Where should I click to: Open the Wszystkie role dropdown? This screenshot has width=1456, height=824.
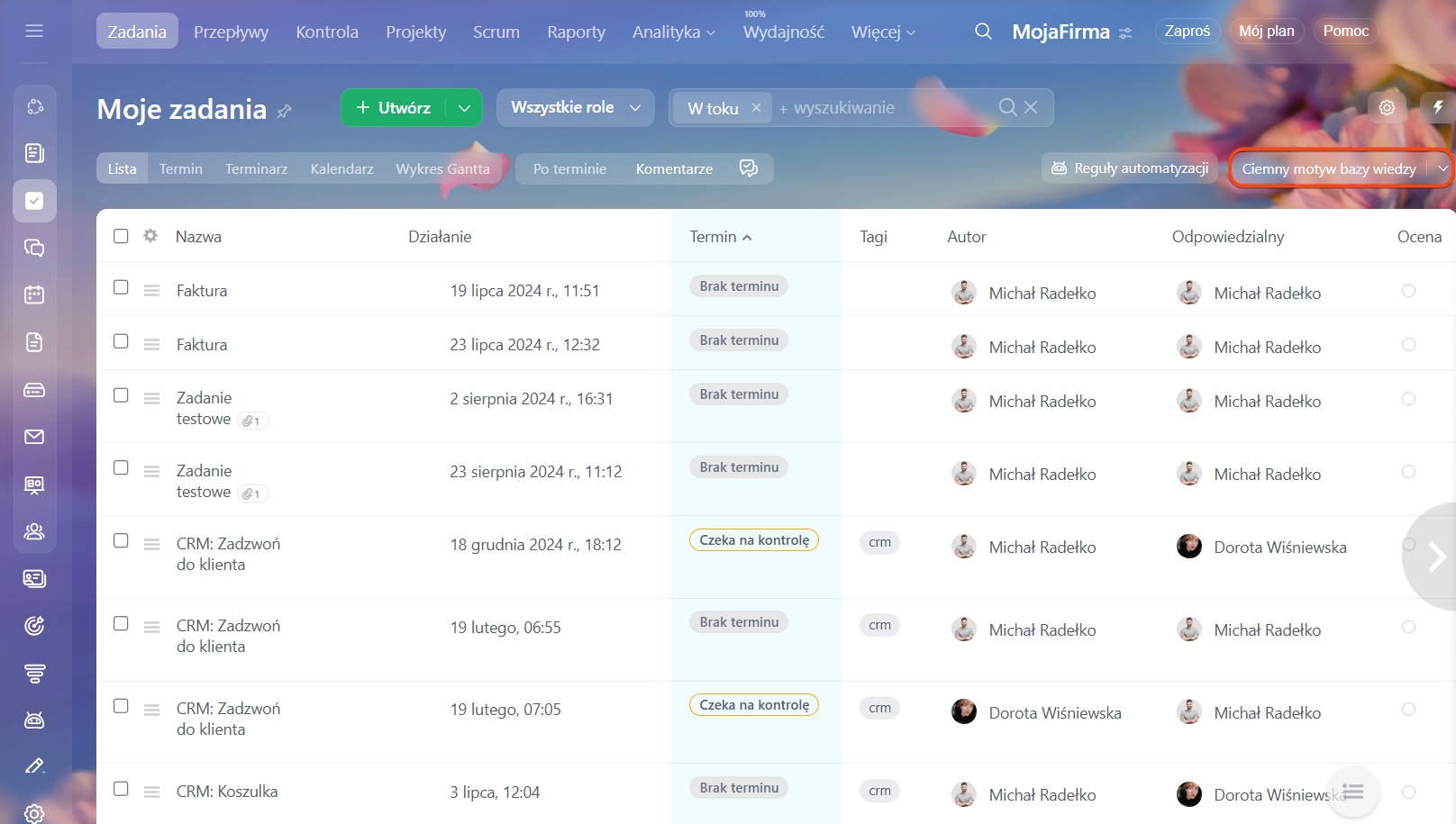(x=575, y=107)
